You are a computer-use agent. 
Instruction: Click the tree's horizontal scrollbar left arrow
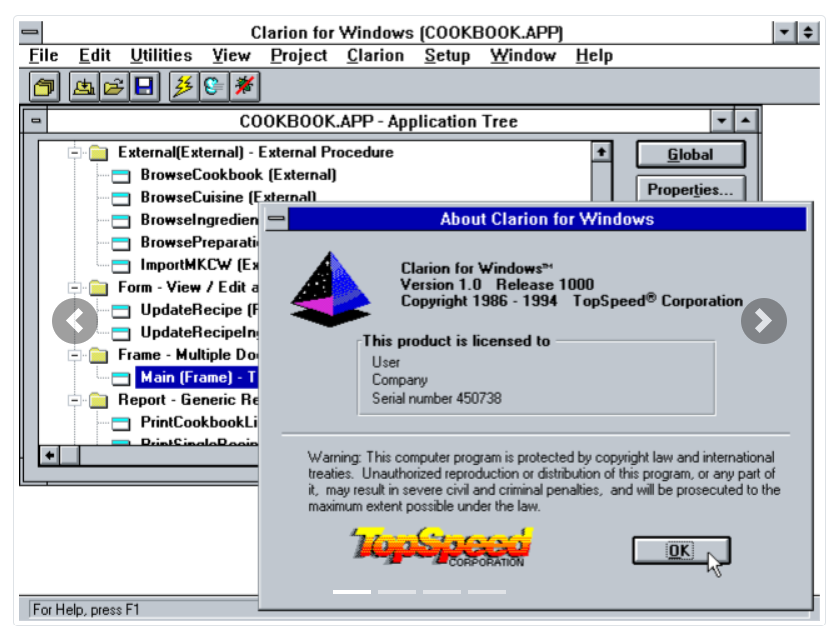50,455
